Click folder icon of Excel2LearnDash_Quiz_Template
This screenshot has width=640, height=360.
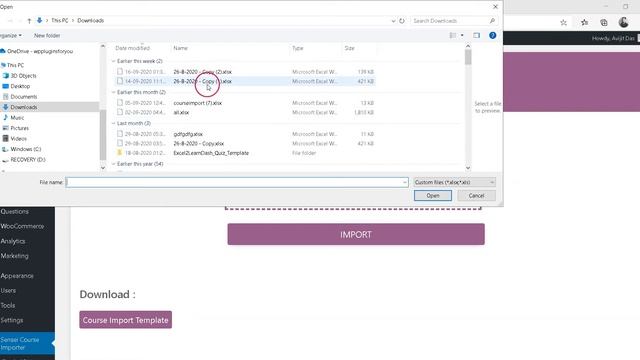click(120, 153)
